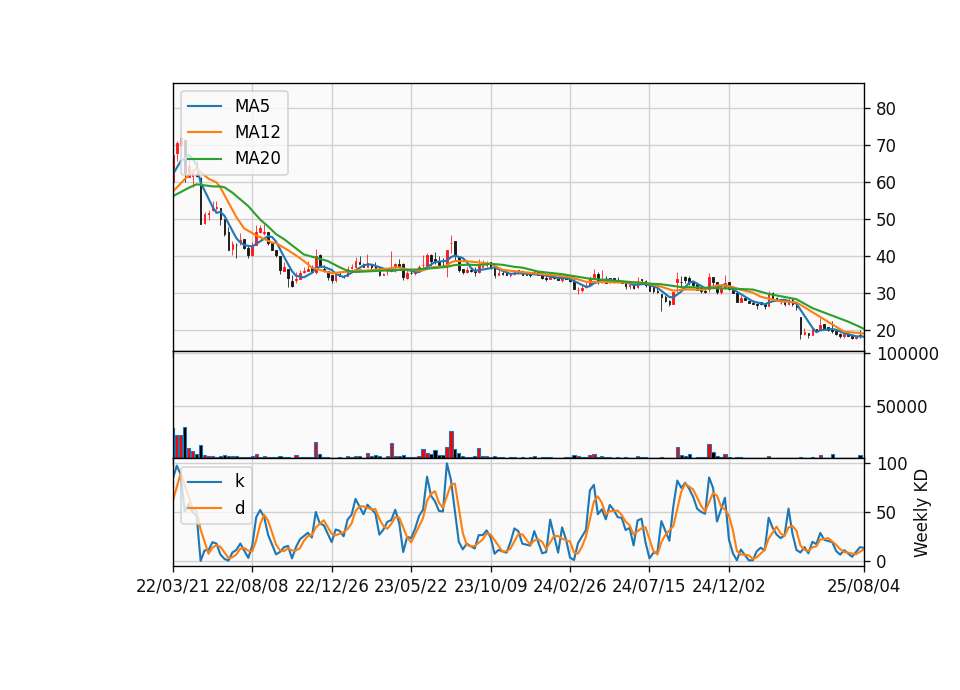Viewport: 960px width, 690px height.
Task: Click the Weekly KD axis title
Action: point(921,513)
